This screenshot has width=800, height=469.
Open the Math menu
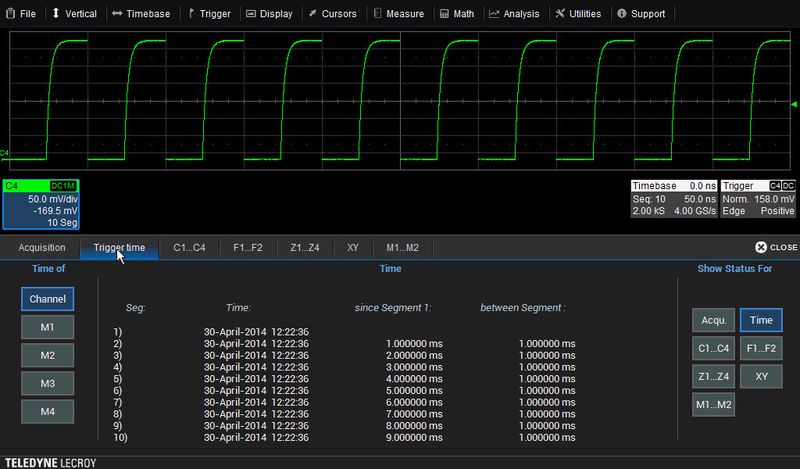tap(457, 14)
